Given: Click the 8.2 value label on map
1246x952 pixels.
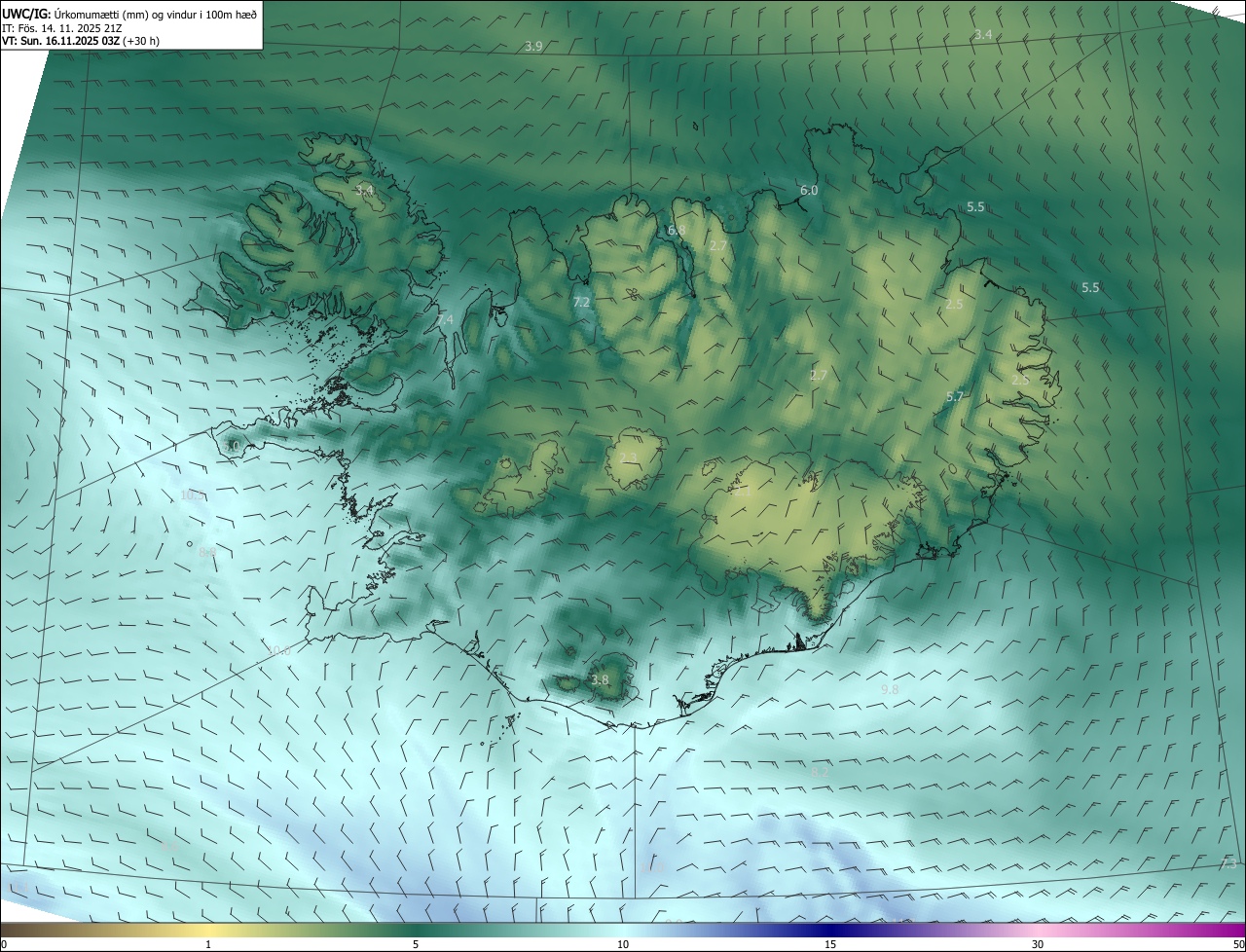Looking at the screenshot, I should pos(820,771).
